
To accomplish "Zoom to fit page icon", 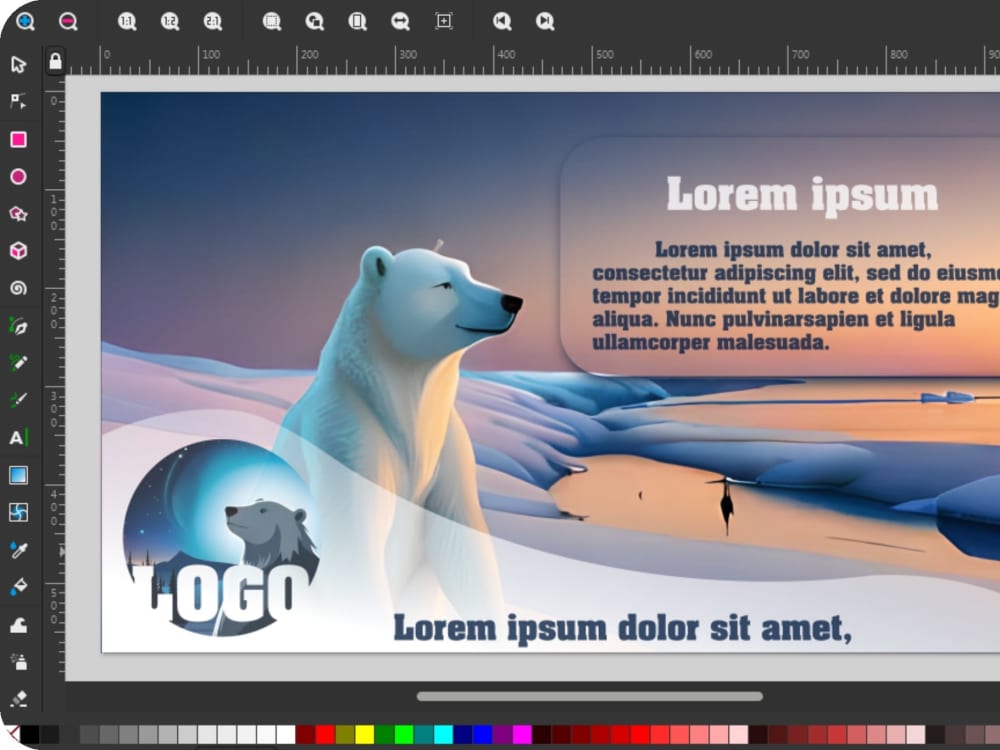I will pos(357,22).
